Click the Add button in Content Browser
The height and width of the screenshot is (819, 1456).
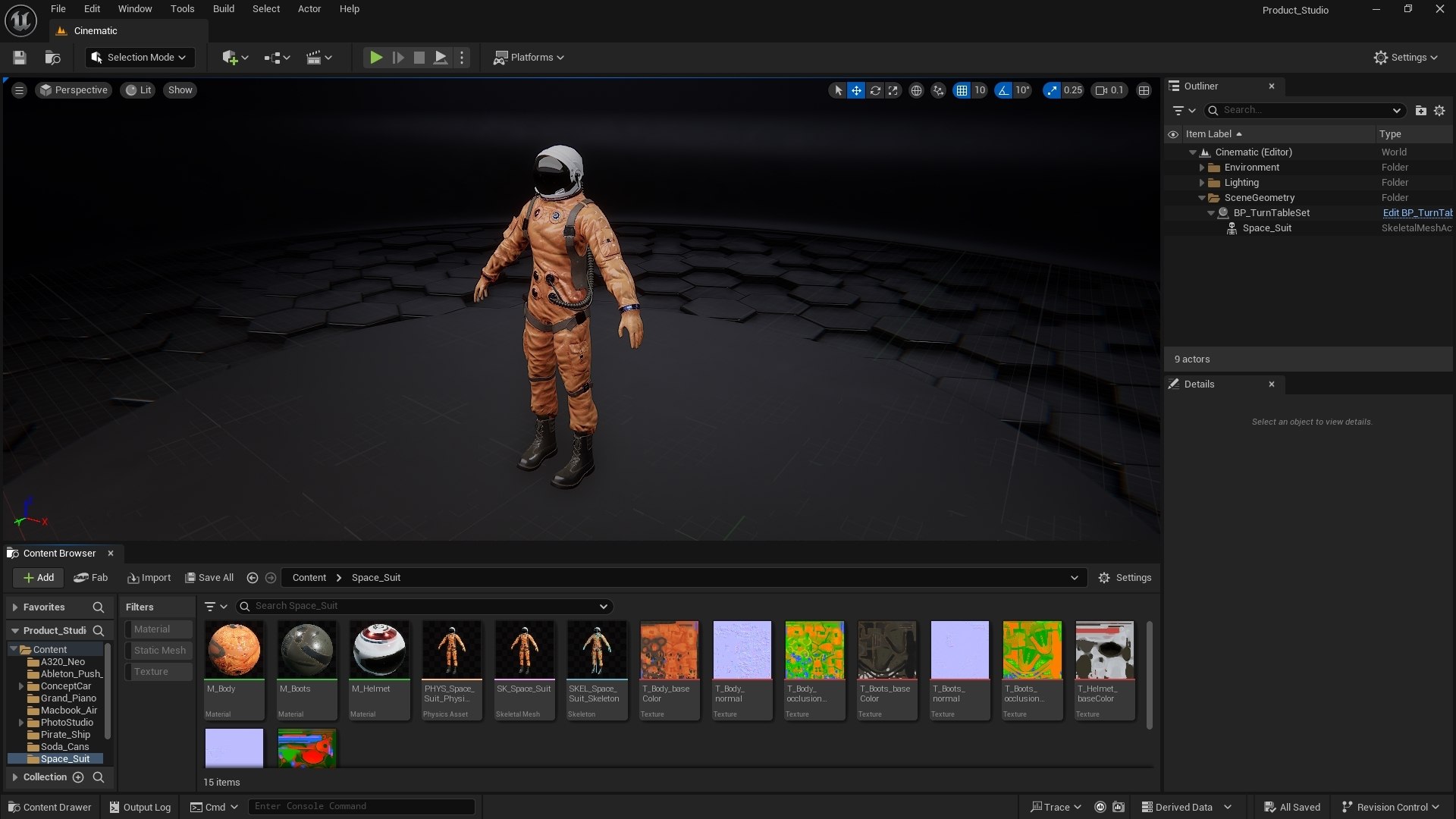click(x=38, y=578)
